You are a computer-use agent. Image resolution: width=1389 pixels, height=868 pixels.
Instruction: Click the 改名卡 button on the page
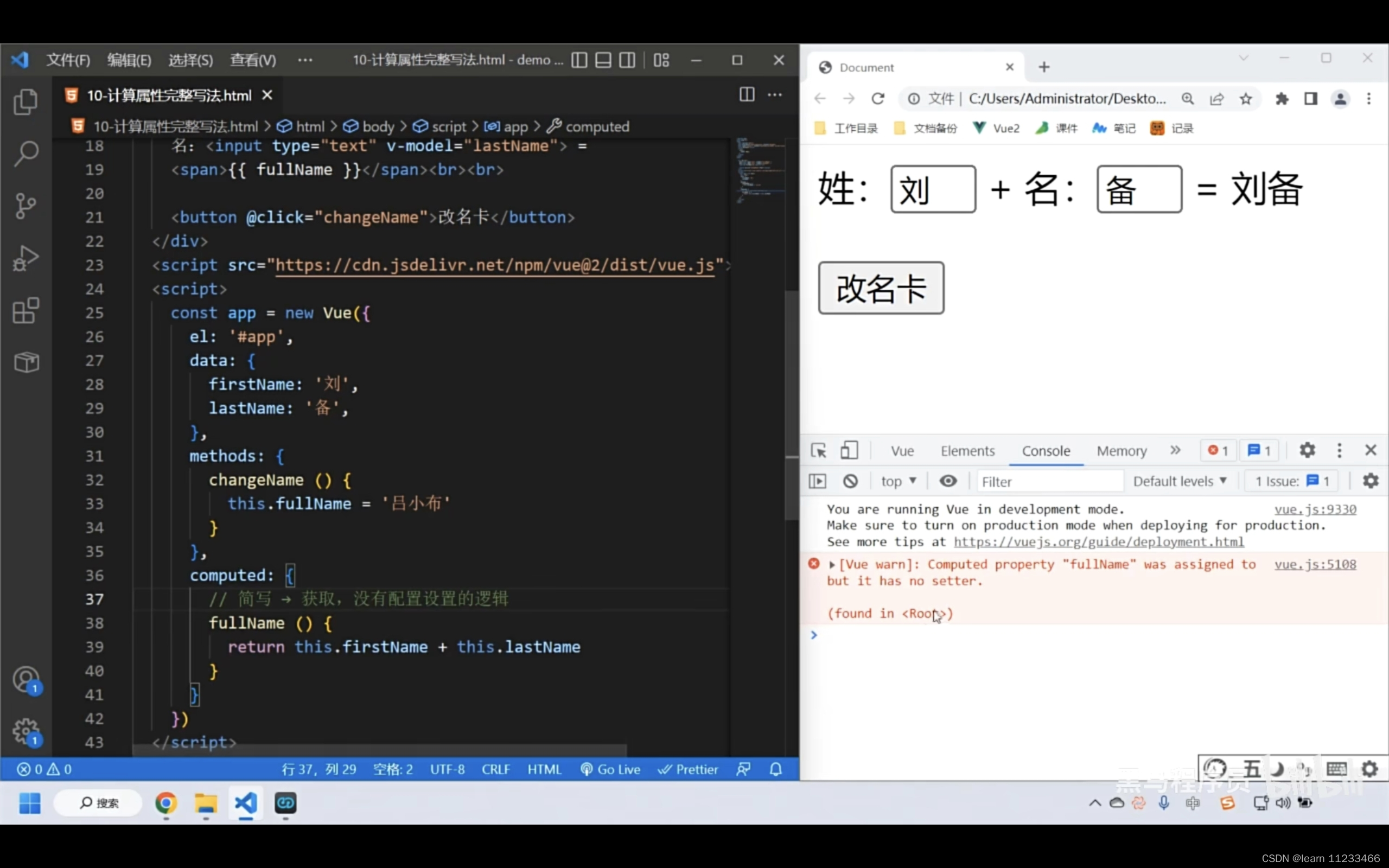click(x=881, y=288)
